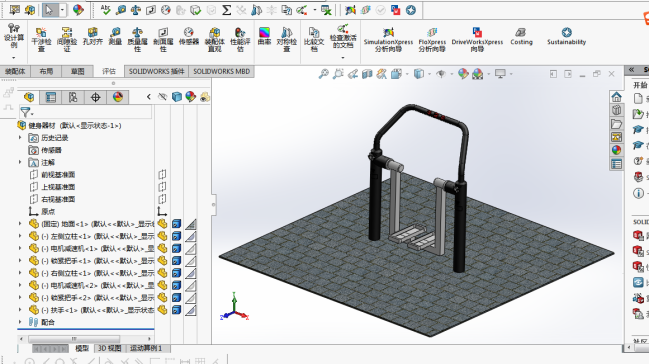Show 曲率 curvature display
Image resolution: width=649 pixels, height=364 pixels.
click(x=264, y=36)
